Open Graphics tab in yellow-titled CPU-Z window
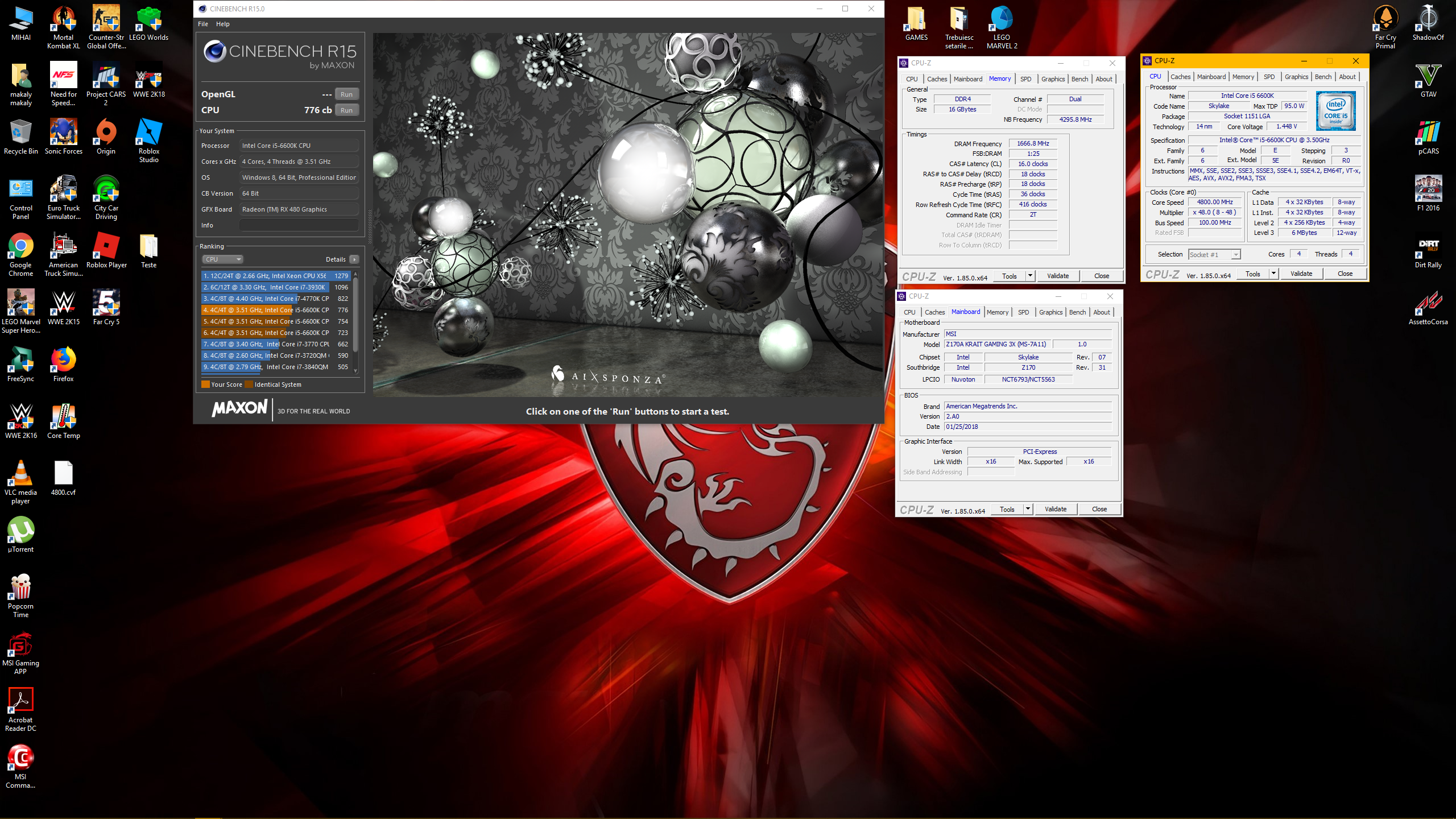Viewport: 1456px width, 819px height. [x=1296, y=77]
